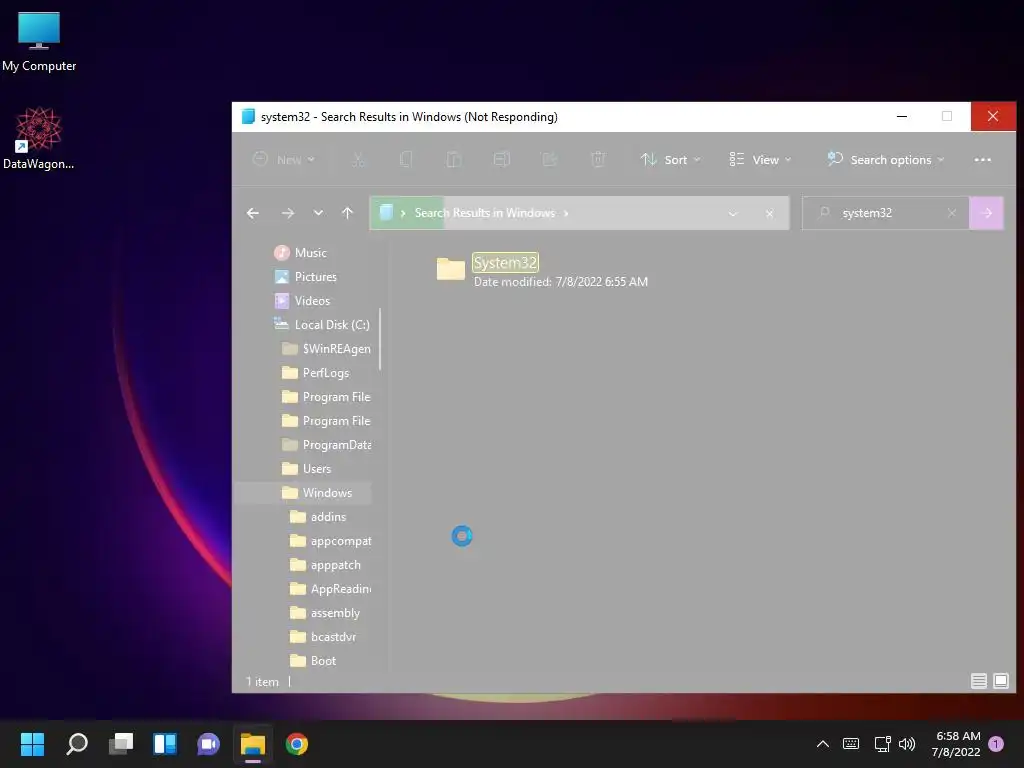Go back with the left arrow

[253, 213]
